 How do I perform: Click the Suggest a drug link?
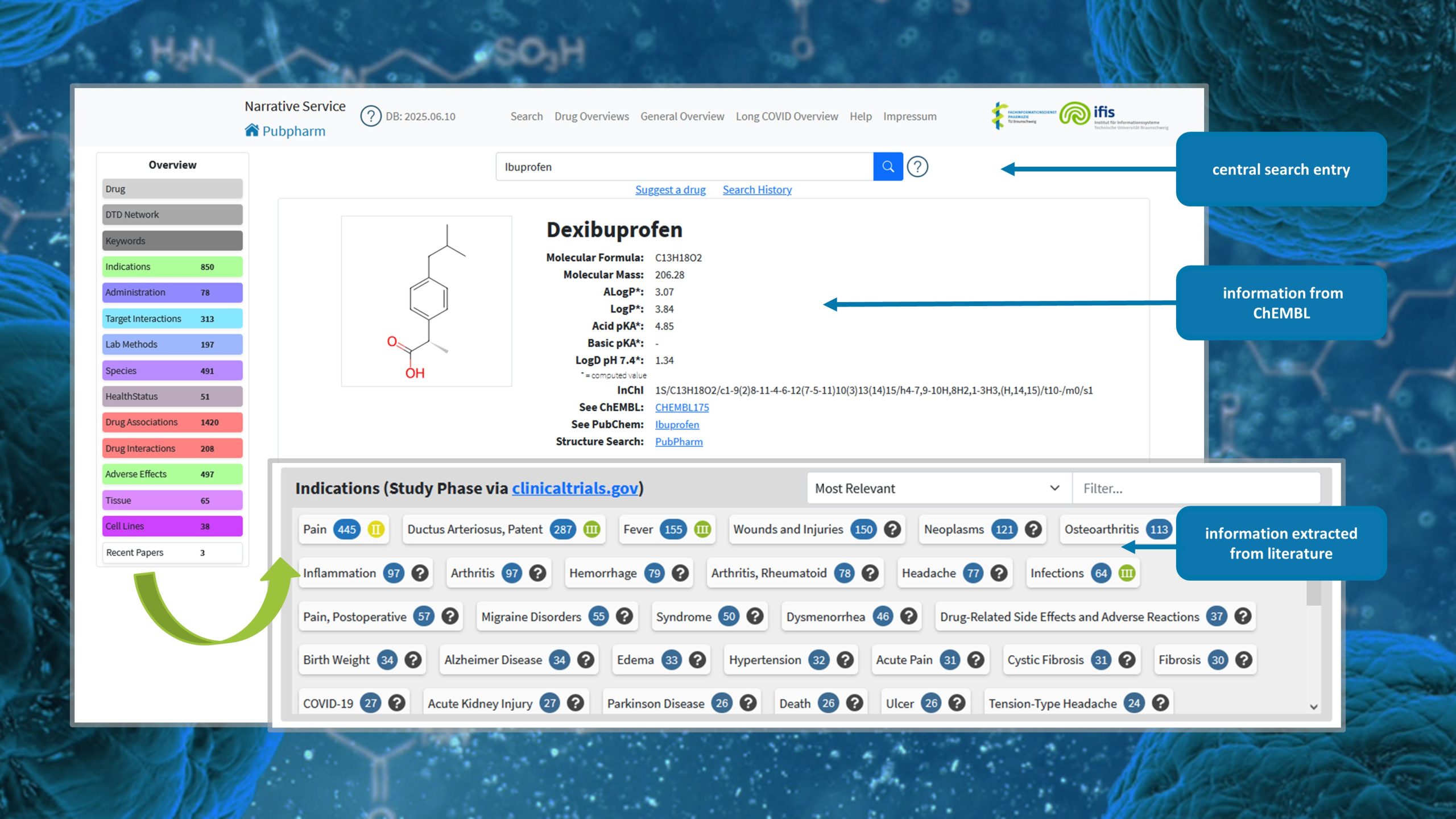click(x=670, y=190)
